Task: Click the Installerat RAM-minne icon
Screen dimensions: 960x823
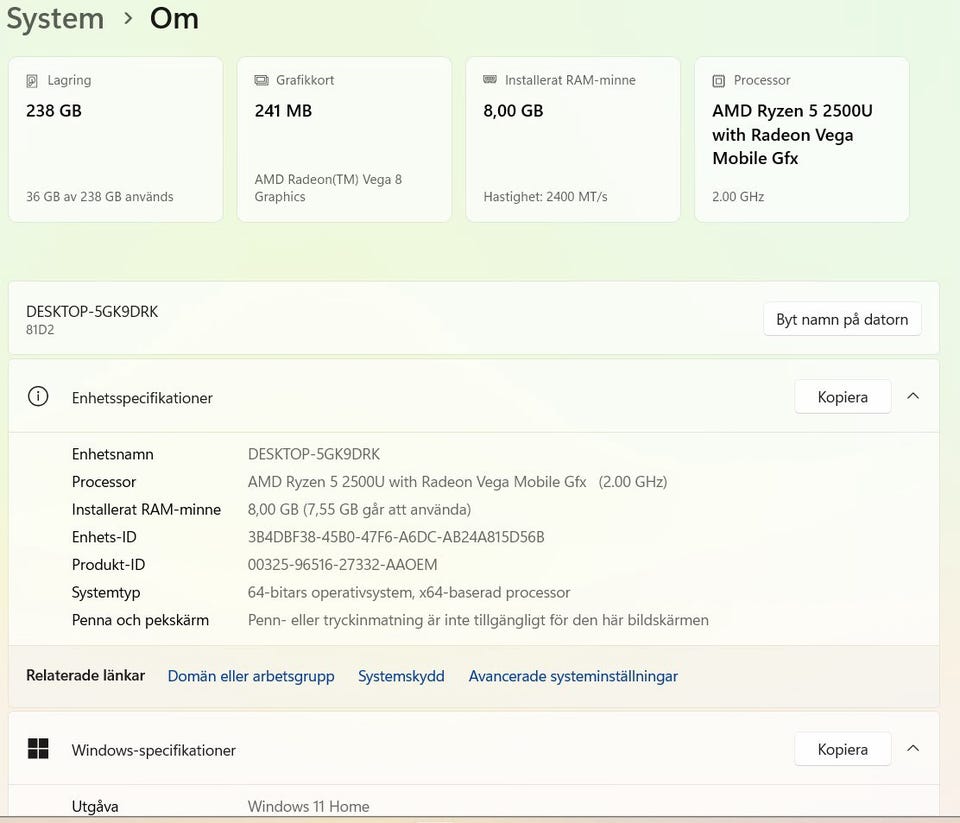Action: tap(490, 80)
